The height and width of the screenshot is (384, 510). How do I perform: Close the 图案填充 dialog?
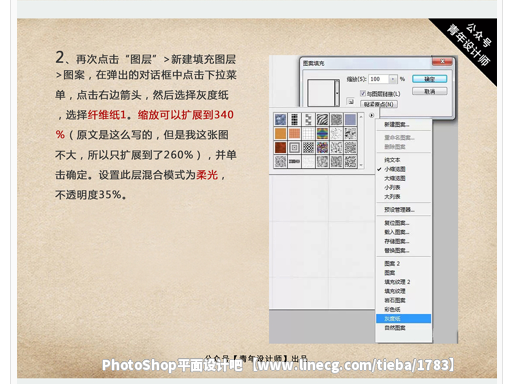442,61
